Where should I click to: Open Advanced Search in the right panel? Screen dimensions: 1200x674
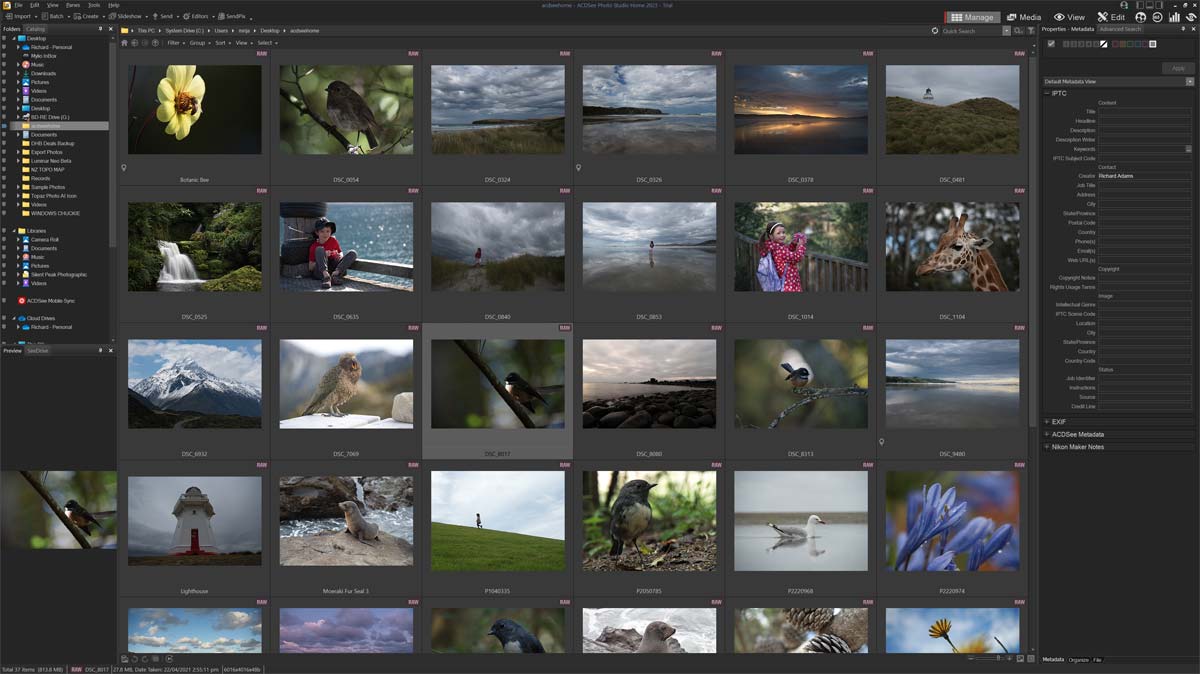coord(1120,30)
